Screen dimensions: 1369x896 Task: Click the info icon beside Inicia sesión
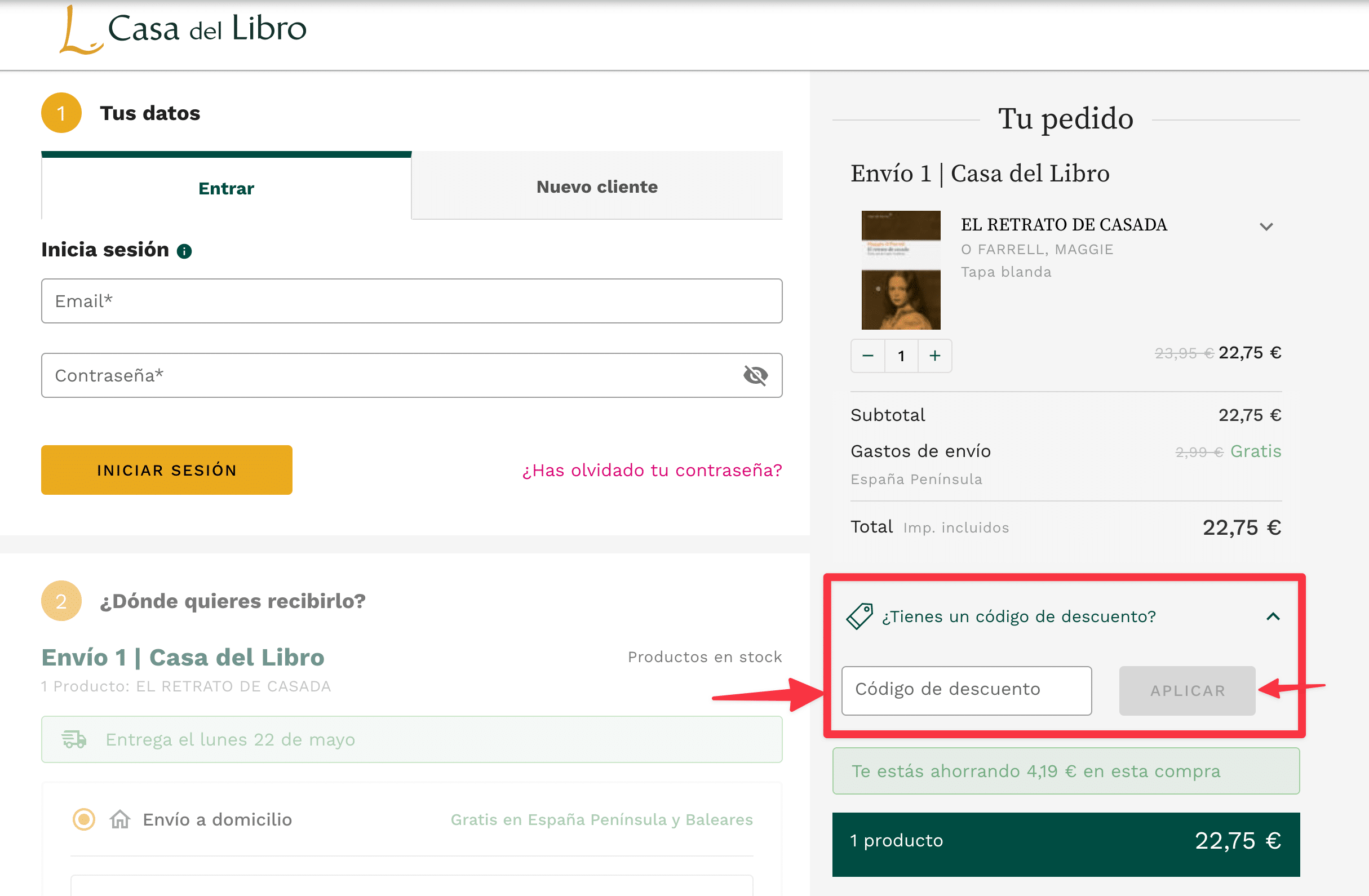click(184, 251)
